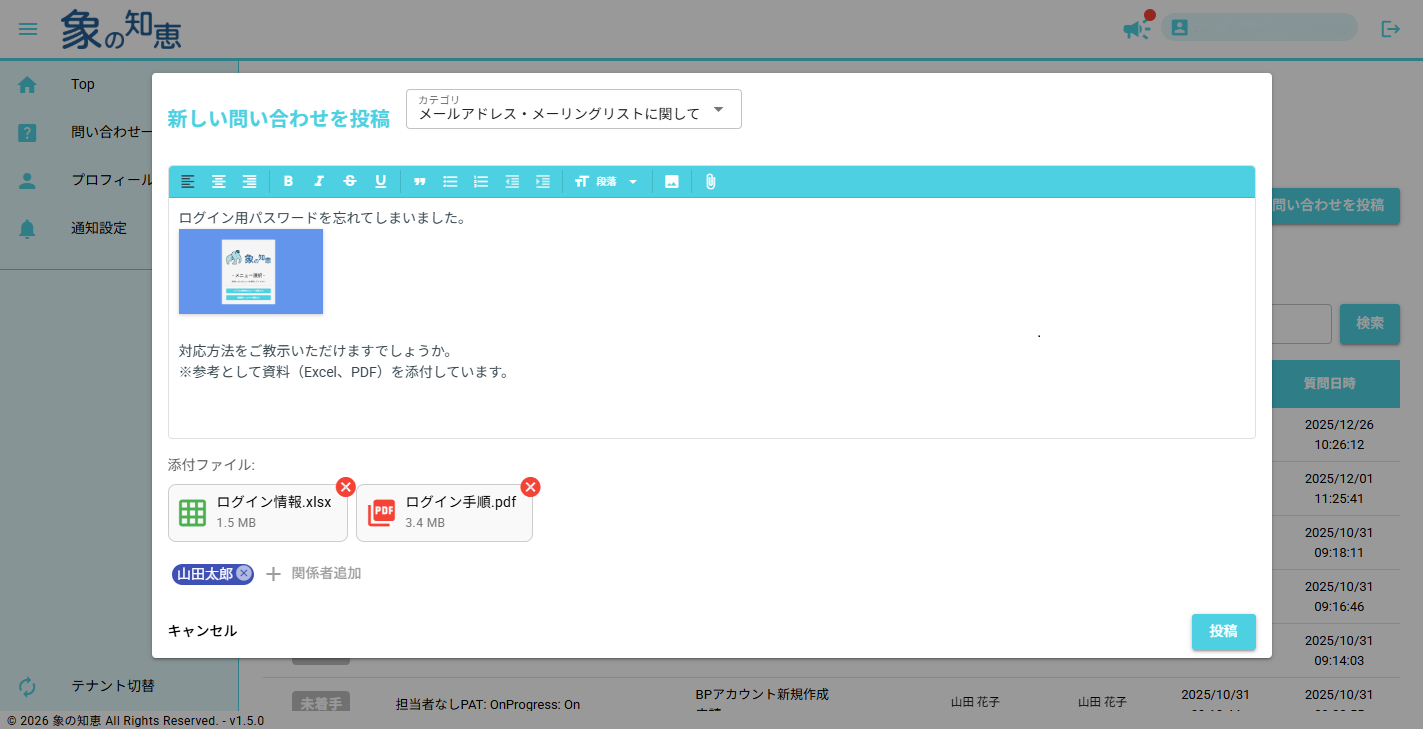Toggle bold formatting in the toolbar
This screenshot has height=729, width=1423.
click(288, 181)
